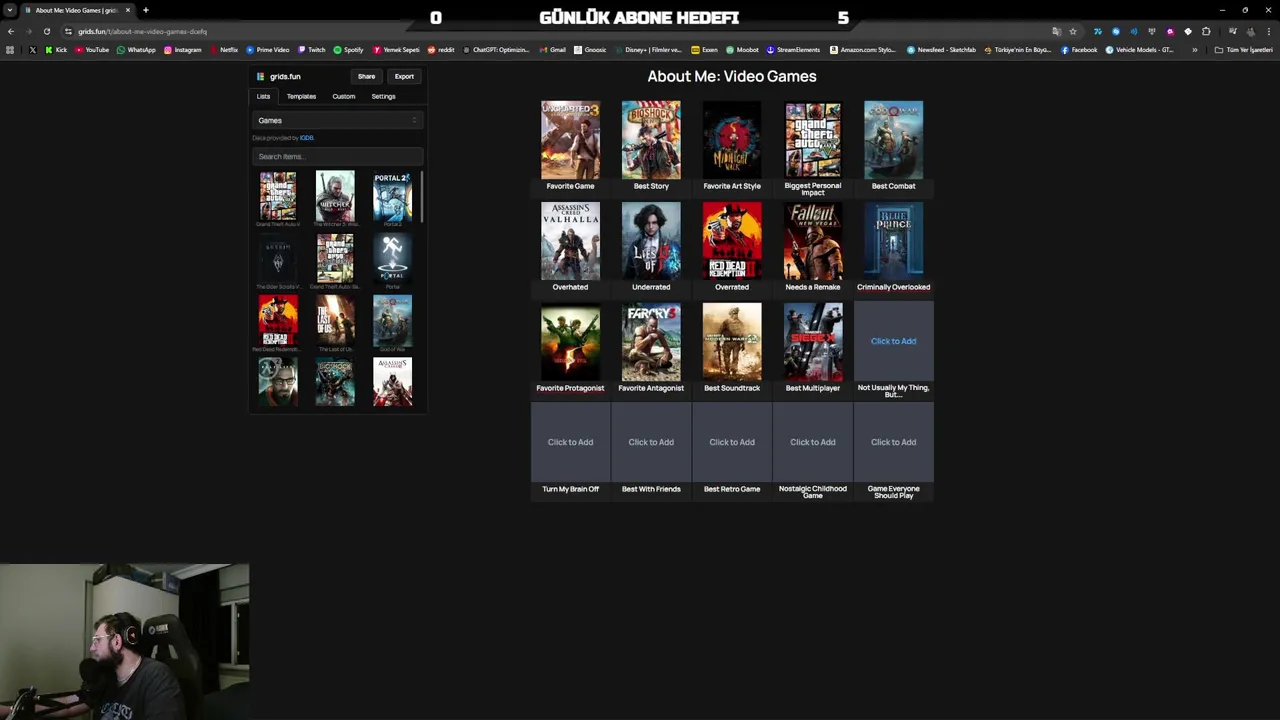Open the Gmail bookmark
Screen dimensions: 1280x720
click(553, 50)
